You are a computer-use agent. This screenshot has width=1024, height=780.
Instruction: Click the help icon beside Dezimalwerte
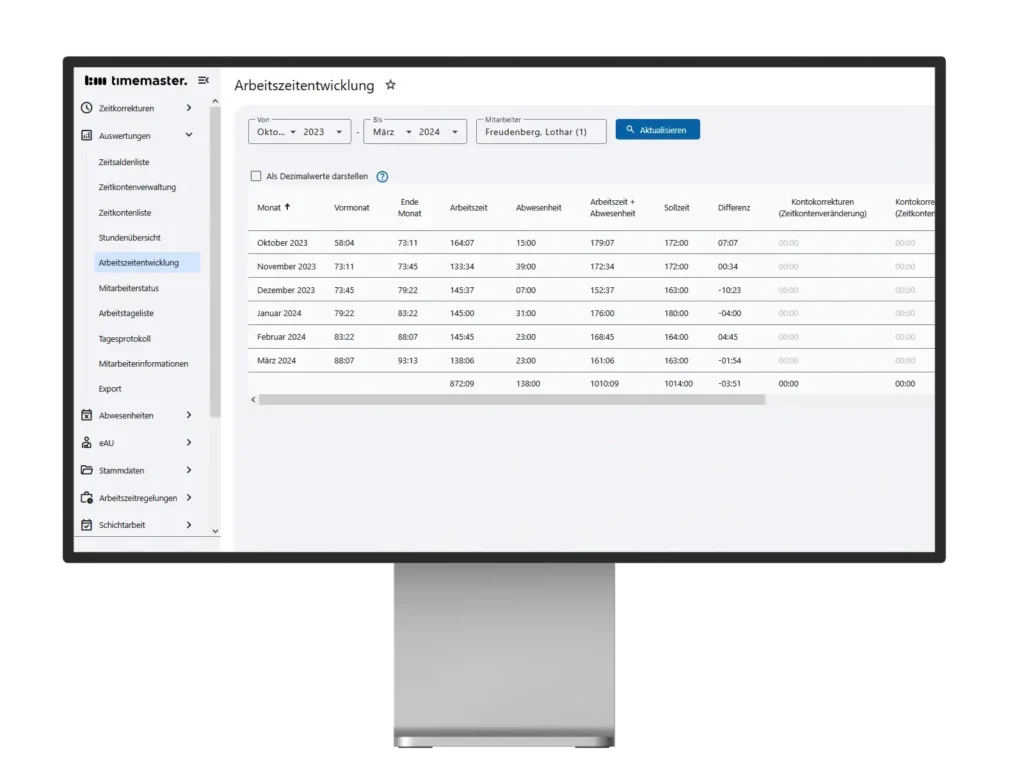(382, 177)
